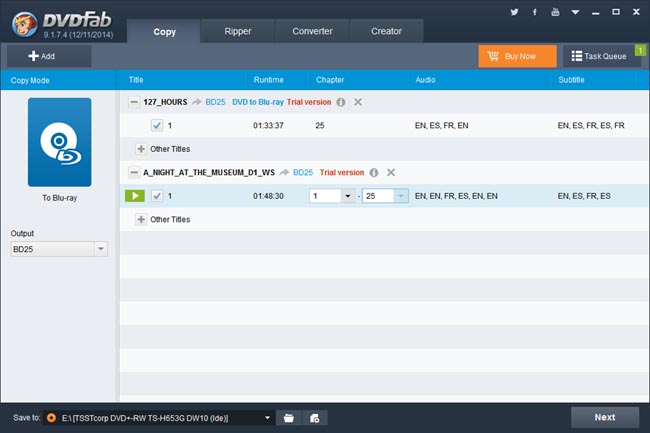Click the Buy Now cart button
This screenshot has height=433, width=650.
(517, 56)
